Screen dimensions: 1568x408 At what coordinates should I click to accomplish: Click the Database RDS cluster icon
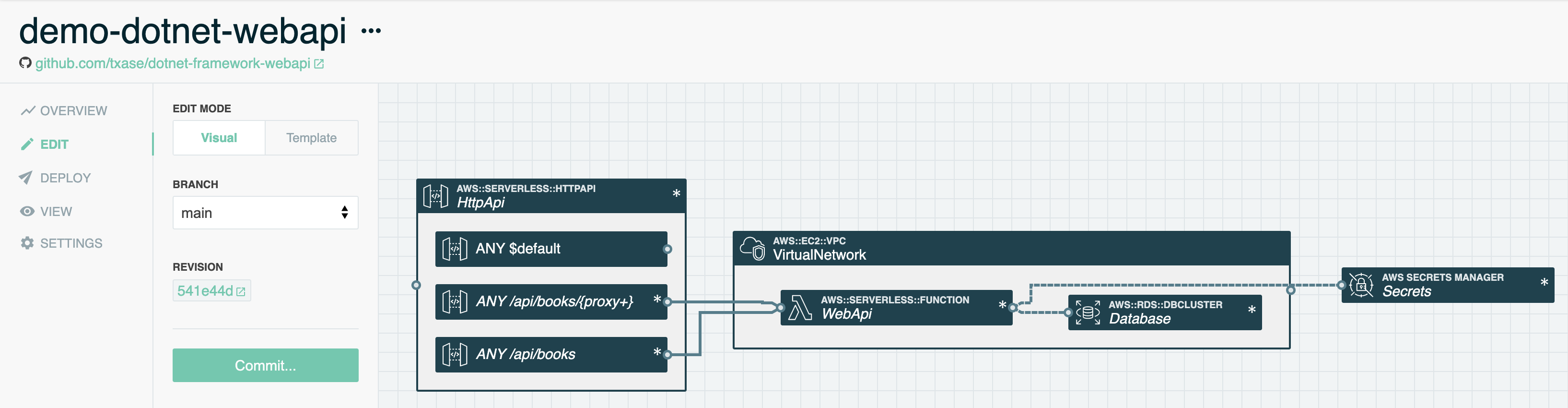(x=1088, y=312)
